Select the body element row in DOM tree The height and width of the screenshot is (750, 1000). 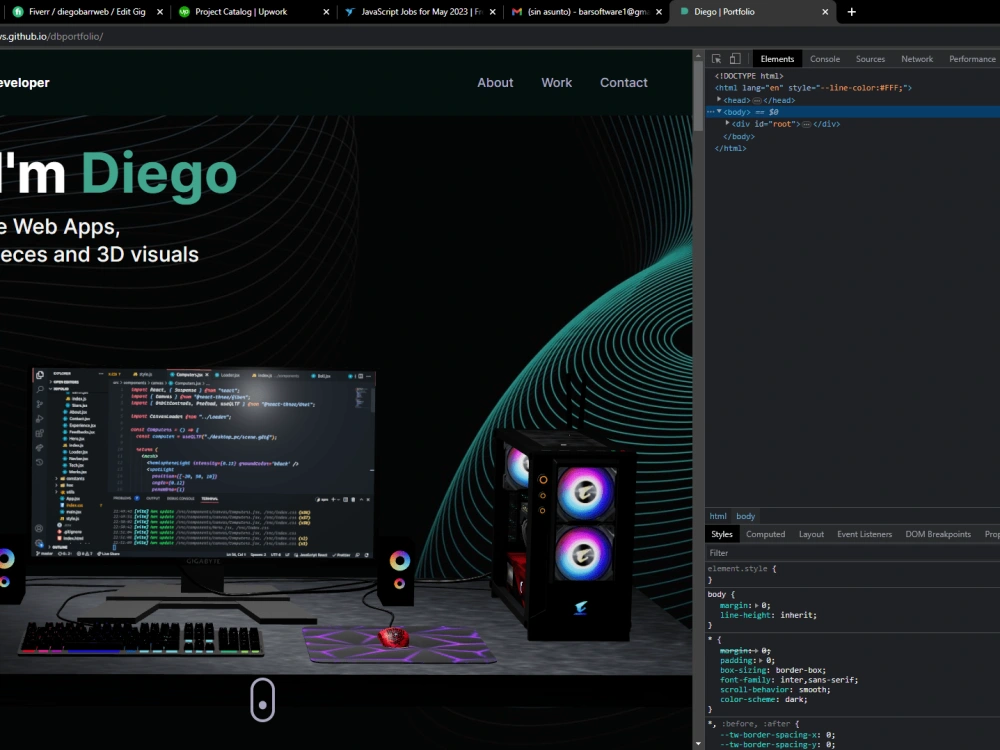click(852, 112)
